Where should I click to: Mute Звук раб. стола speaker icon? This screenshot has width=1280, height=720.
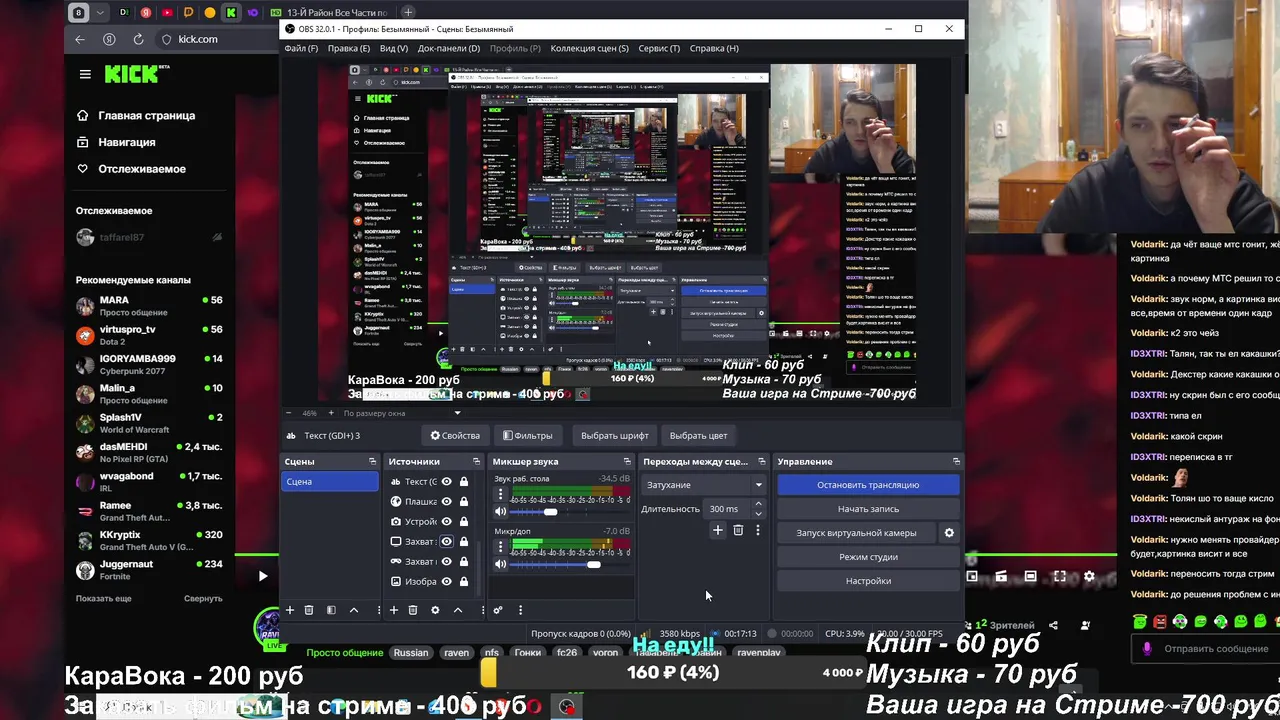coord(501,512)
